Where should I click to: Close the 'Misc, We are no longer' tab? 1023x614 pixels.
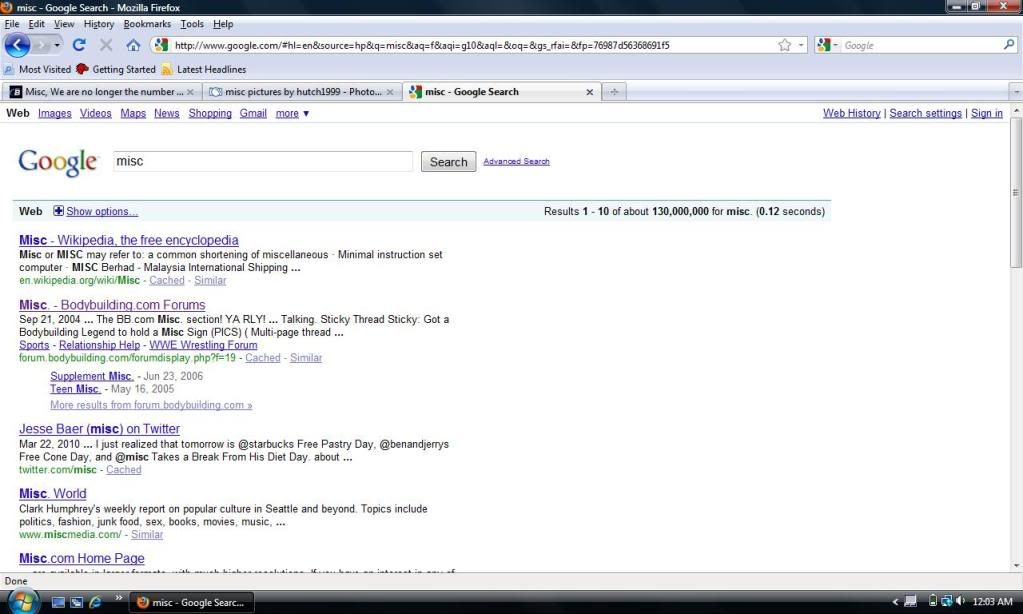pos(191,92)
